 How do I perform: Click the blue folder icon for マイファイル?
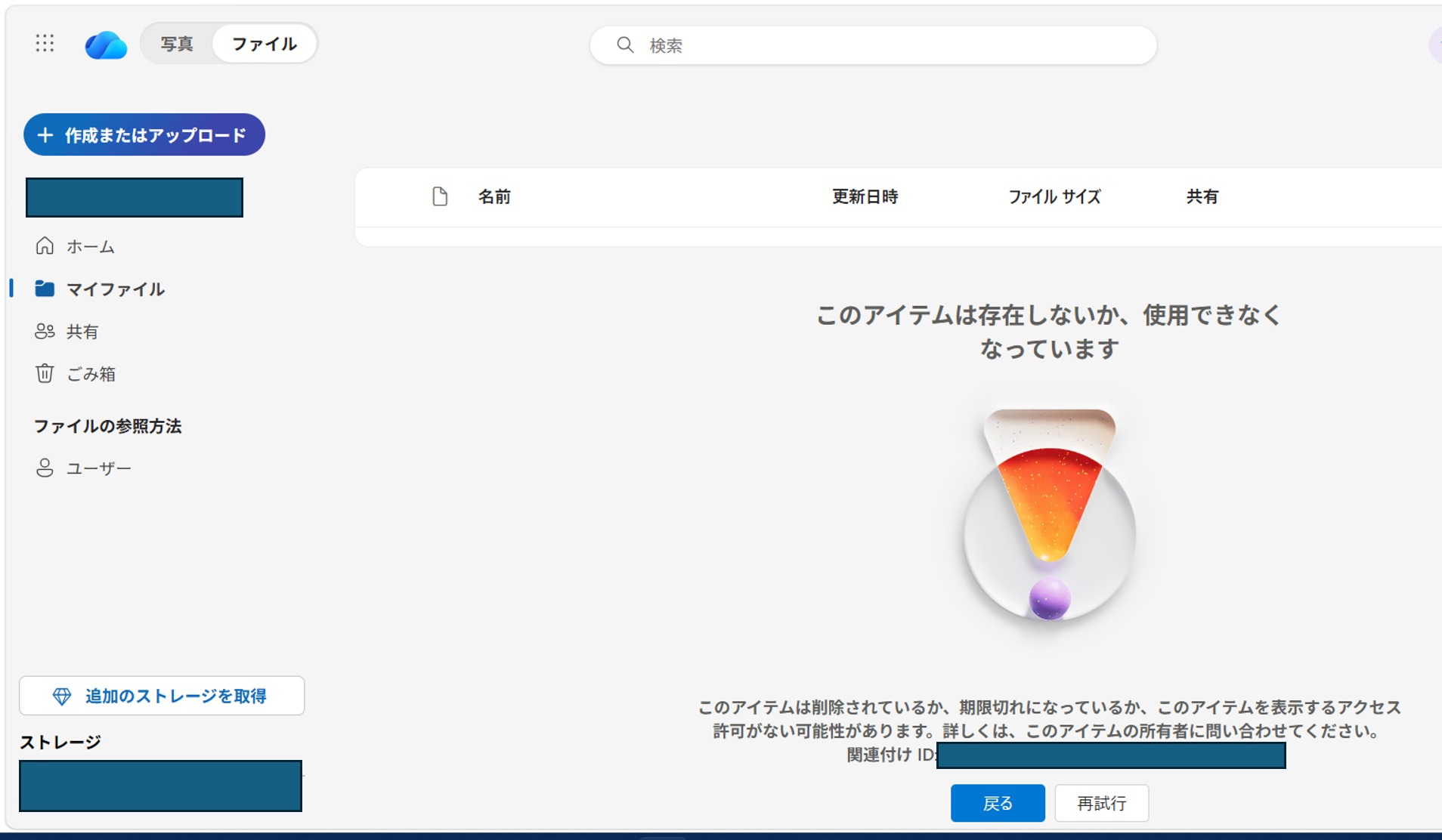tap(45, 289)
